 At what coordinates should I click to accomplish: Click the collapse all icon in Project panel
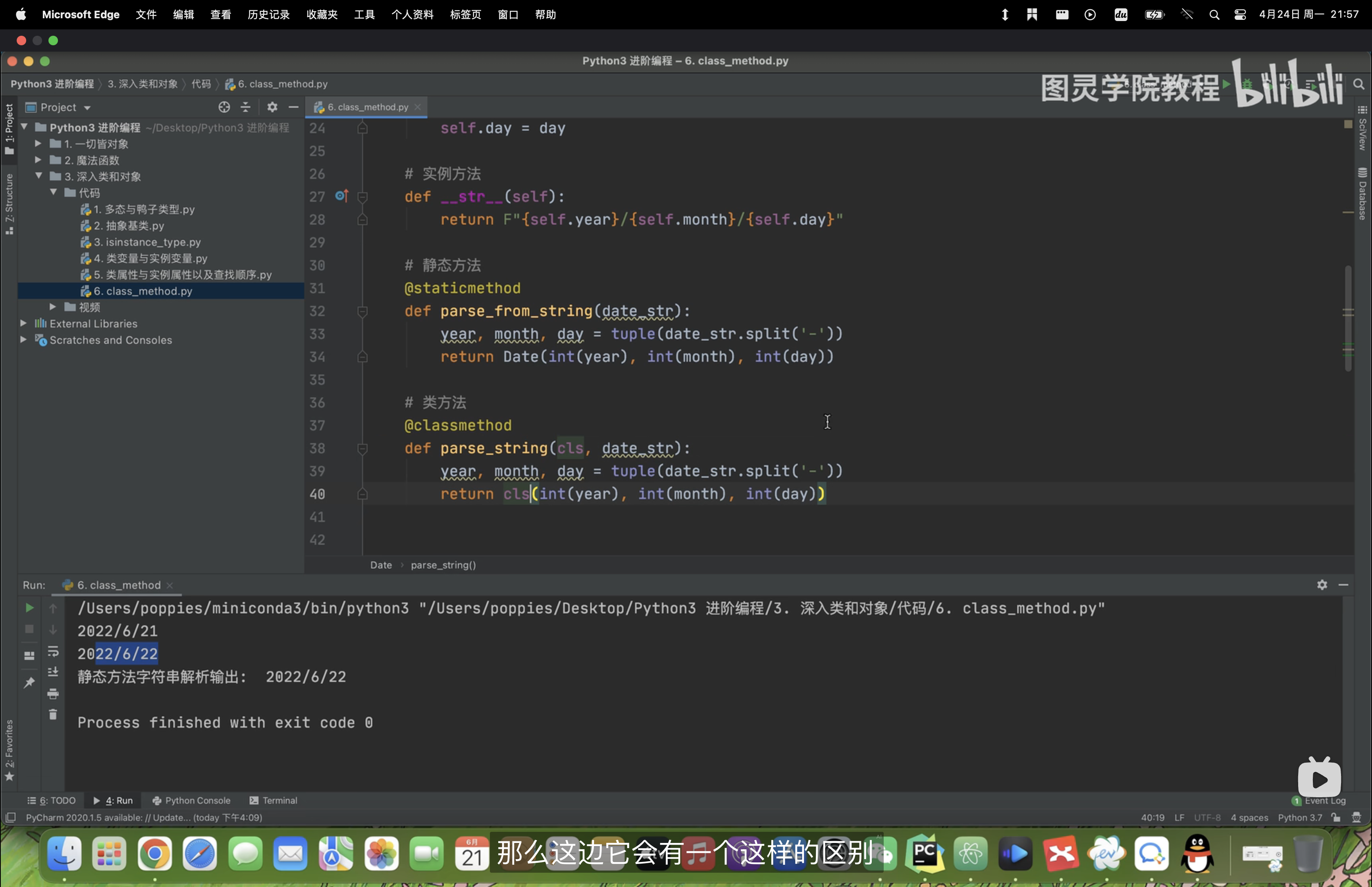245,107
